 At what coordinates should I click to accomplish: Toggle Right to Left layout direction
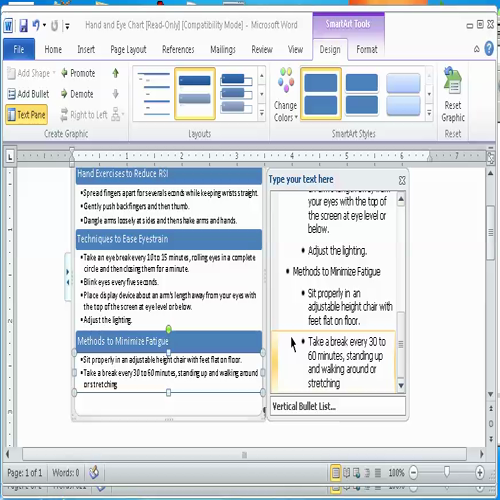(84, 115)
